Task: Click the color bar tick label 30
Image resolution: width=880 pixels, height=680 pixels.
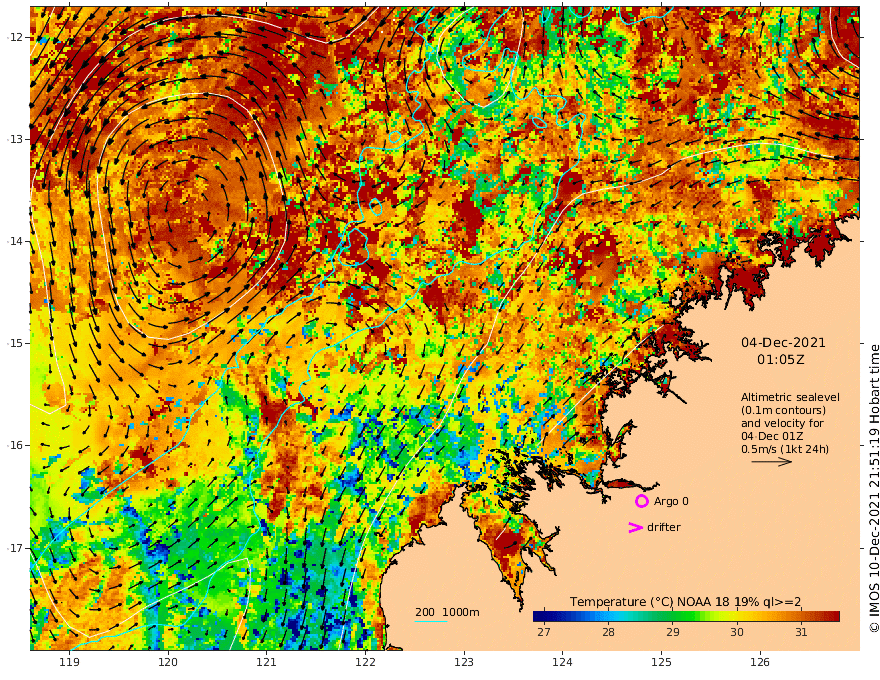Action: point(737,632)
